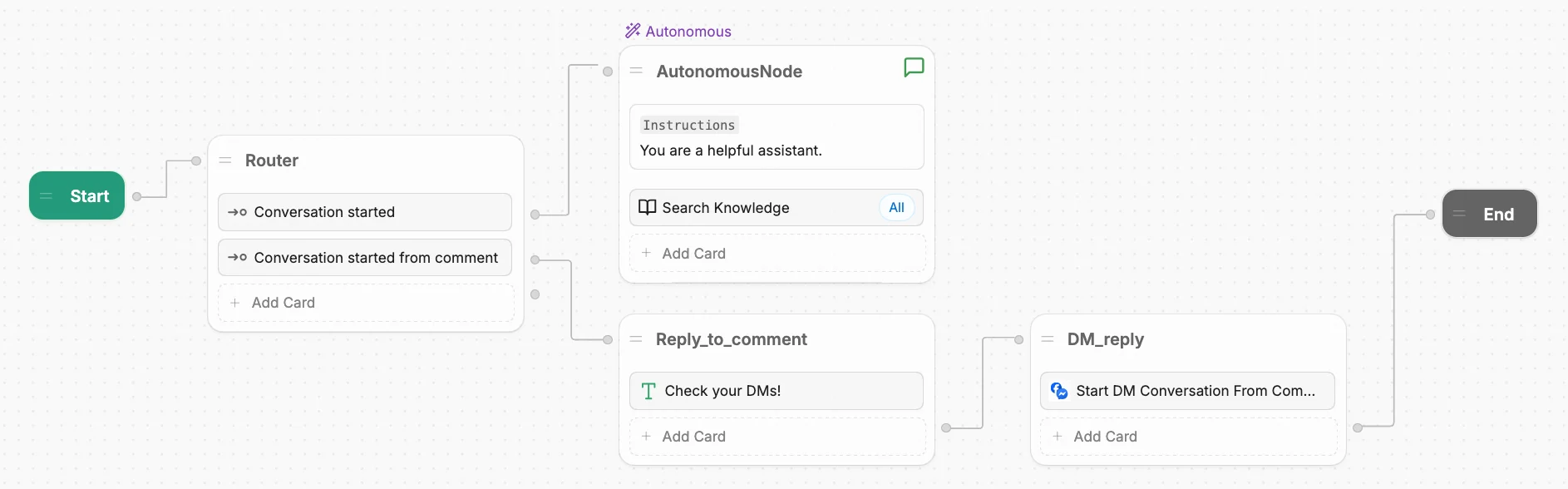Click the plus icon in AutonomousNode's Add Card
This screenshot has width=1568, height=489.
coord(646,253)
